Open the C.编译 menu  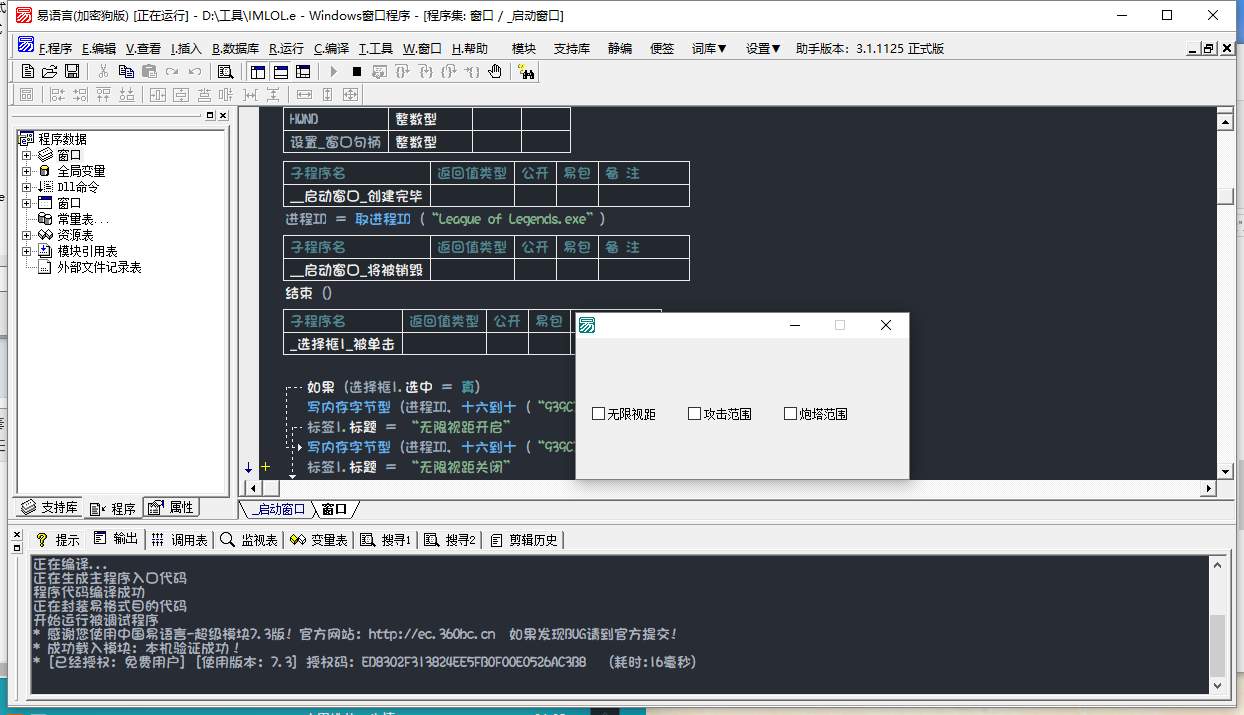click(331, 48)
